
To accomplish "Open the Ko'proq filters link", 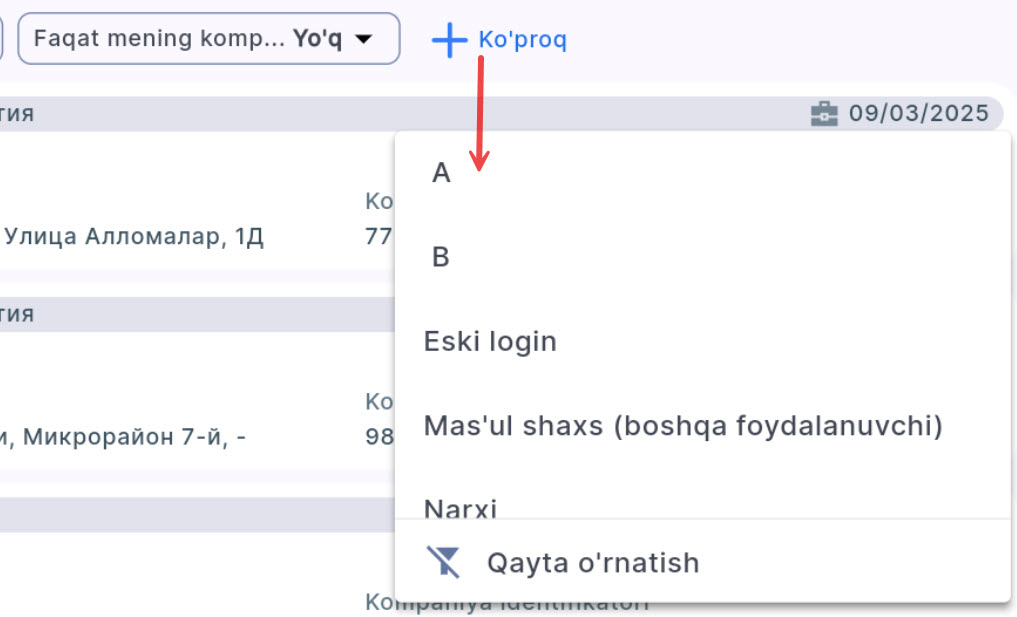I will (522, 40).
